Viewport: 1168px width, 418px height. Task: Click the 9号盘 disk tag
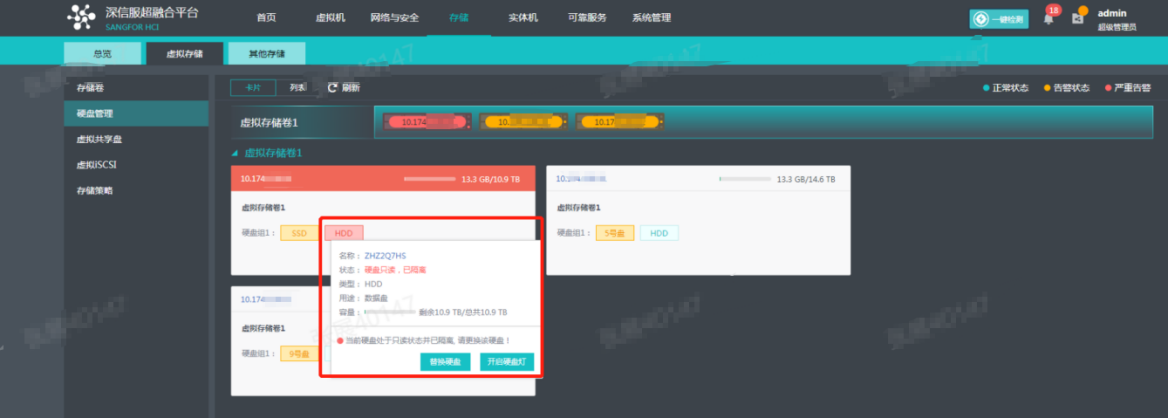point(299,354)
